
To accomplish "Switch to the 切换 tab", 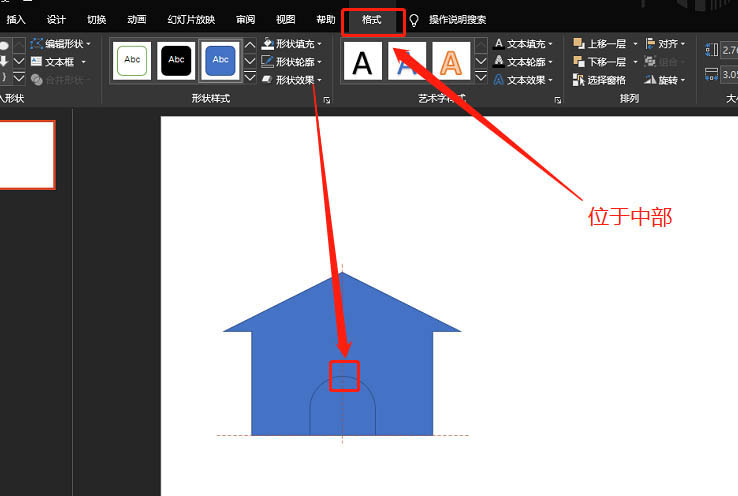I will [x=96, y=20].
